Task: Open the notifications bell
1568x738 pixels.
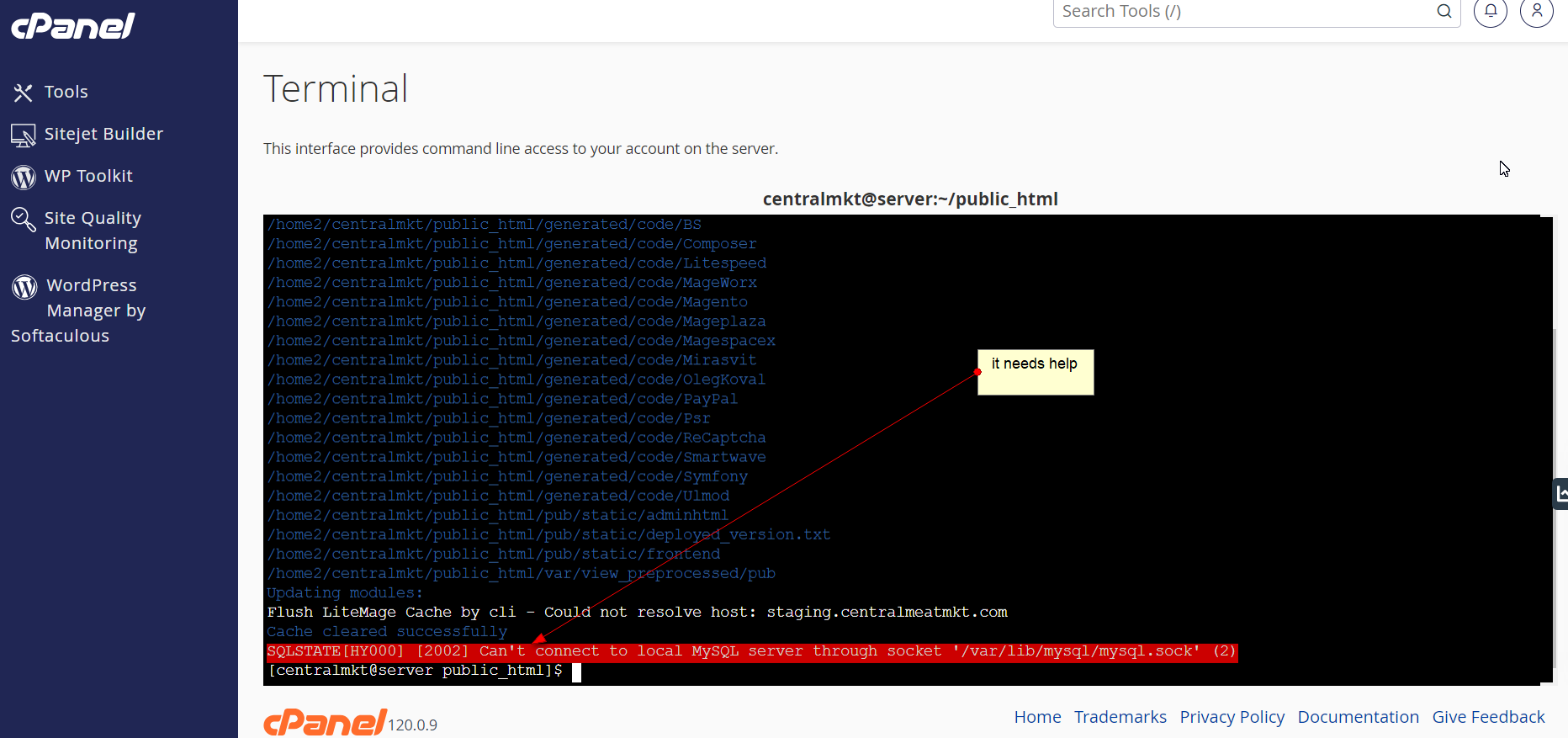Action: [1491, 11]
